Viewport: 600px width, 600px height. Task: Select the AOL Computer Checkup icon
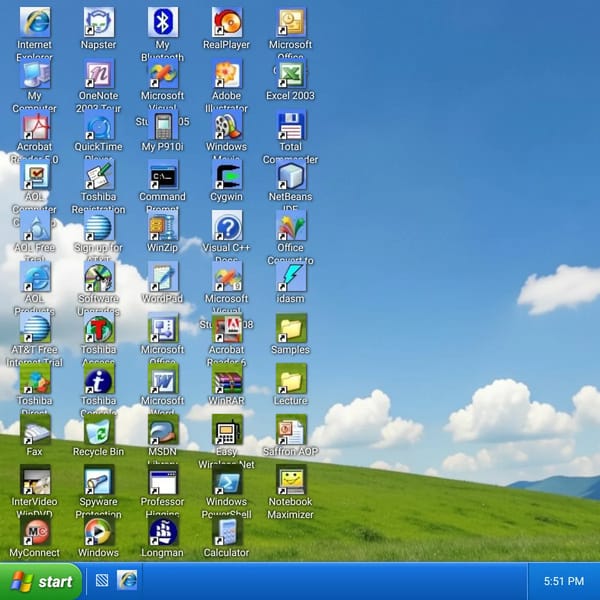35,175
